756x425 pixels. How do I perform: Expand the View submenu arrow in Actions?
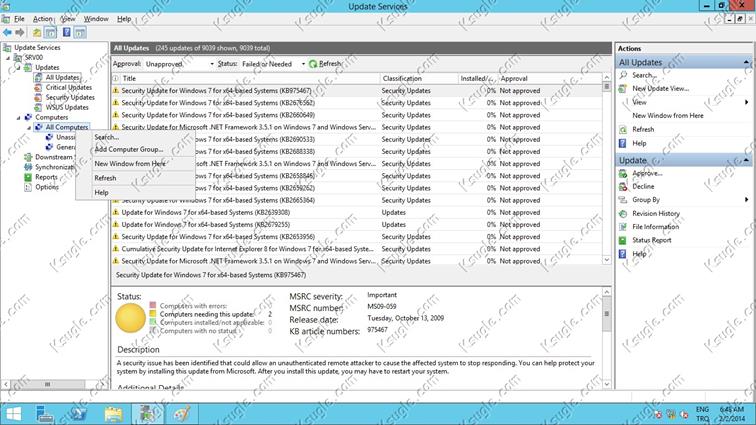click(746, 102)
